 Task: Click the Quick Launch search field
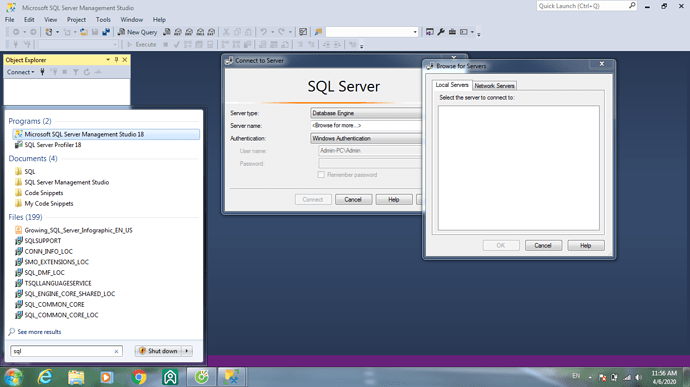583,6
